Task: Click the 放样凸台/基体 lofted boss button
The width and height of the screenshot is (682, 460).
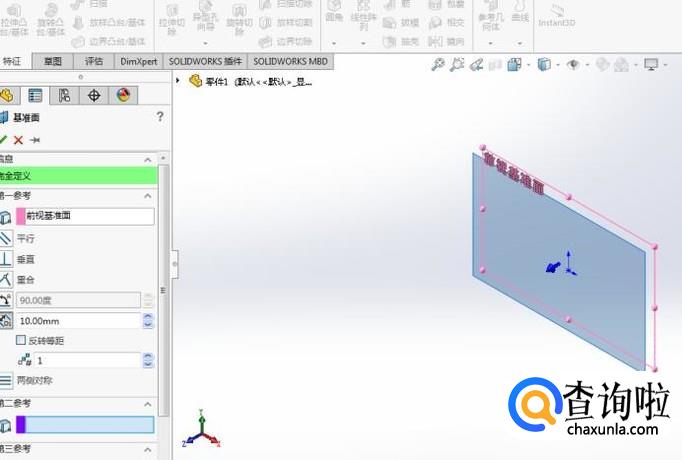Action: 109,23
